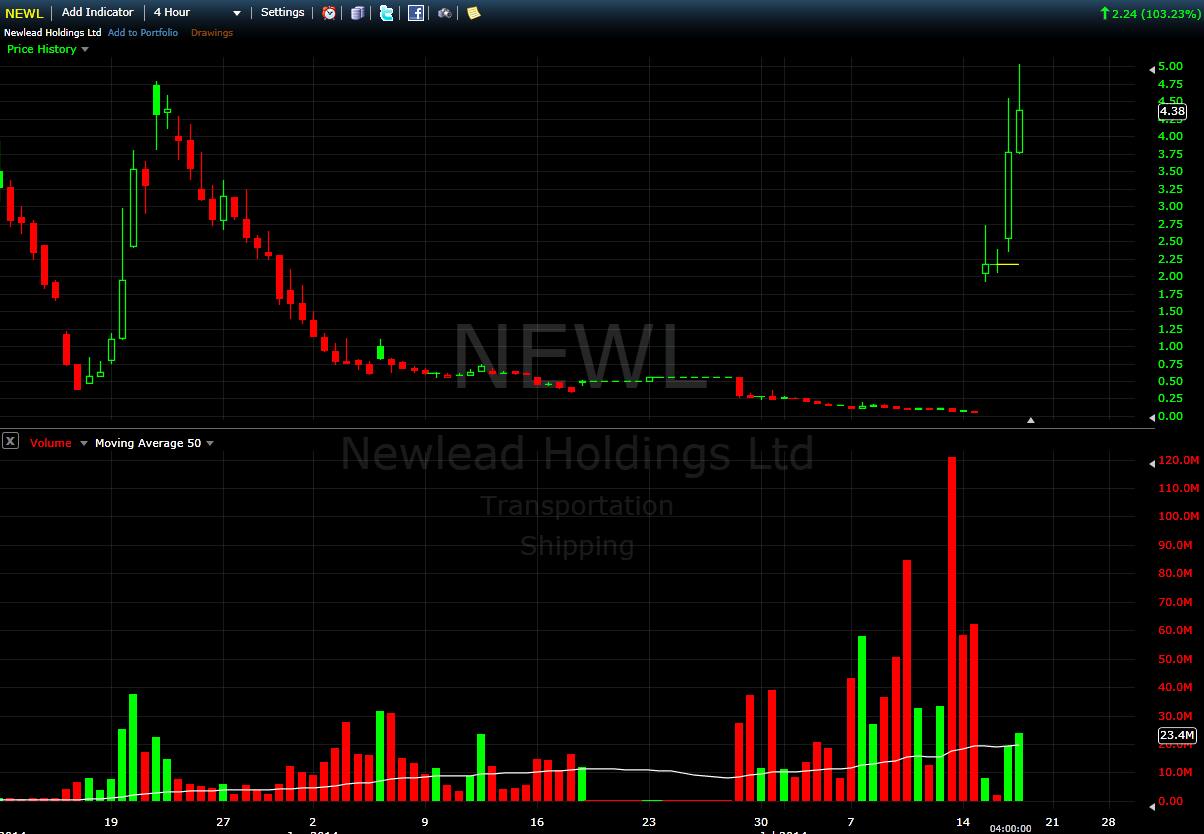Click the date label 30 on time axis
This screenshot has width=1204, height=834.
pos(762,822)
